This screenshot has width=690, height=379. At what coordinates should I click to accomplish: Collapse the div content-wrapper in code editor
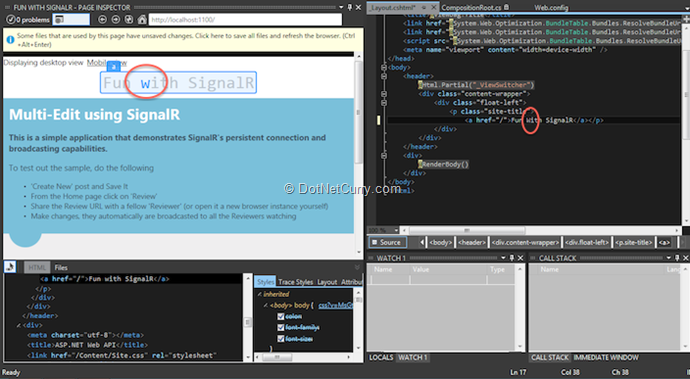[x=384, y=94]
